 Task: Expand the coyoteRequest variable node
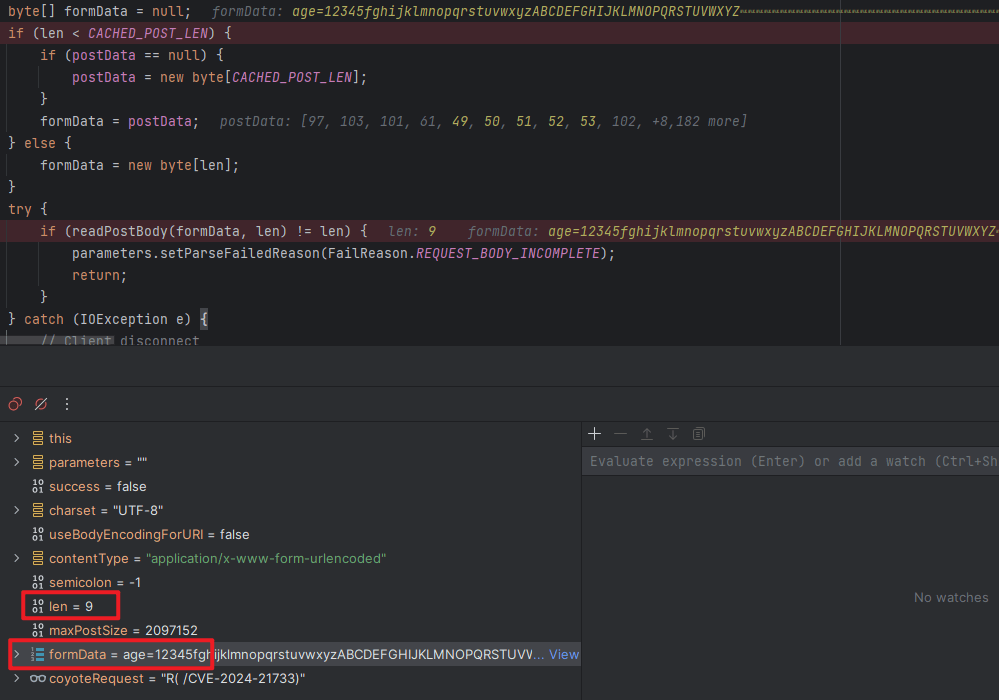[17, 678]
